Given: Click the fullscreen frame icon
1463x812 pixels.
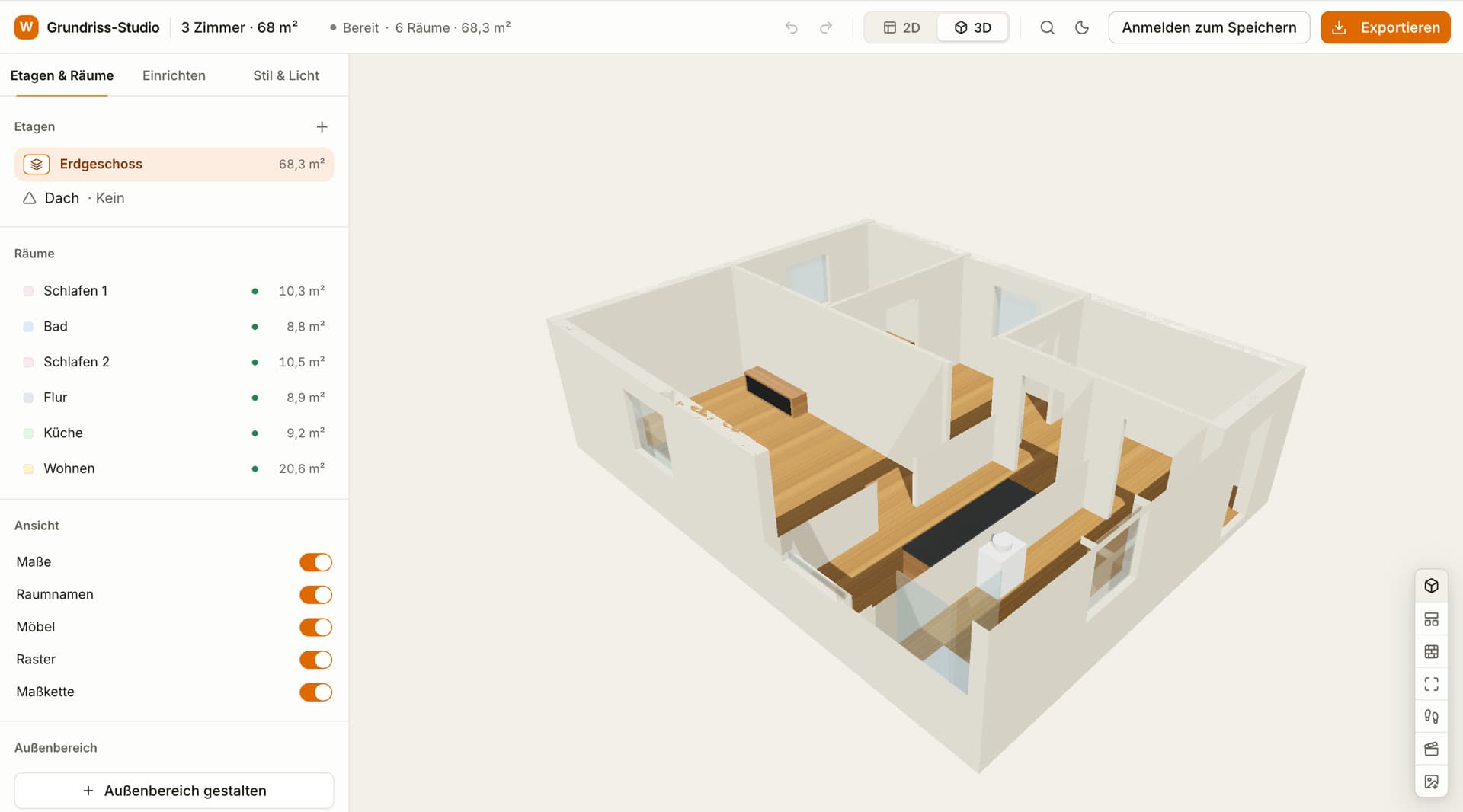Looking at the screenshot, I should [1432, 684].
